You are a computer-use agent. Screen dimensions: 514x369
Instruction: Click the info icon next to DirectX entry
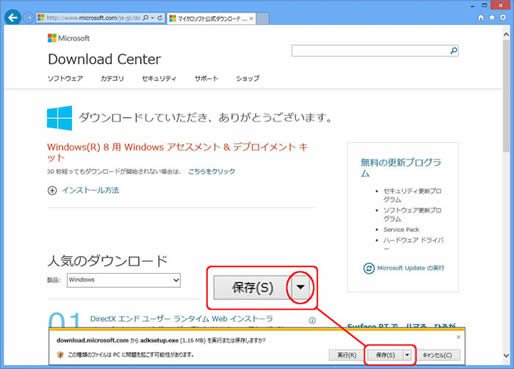coord(312,320)
